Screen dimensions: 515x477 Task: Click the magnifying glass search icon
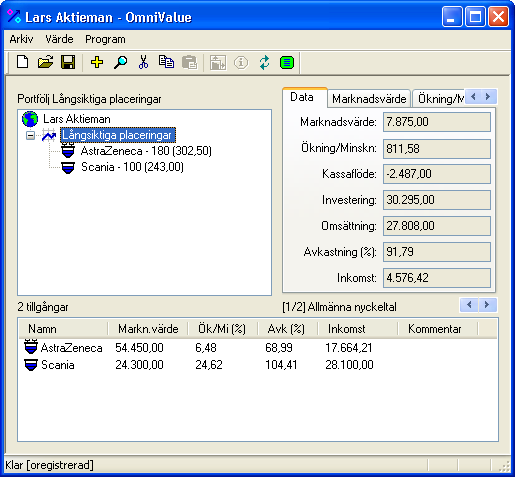(x=120, y=62)
